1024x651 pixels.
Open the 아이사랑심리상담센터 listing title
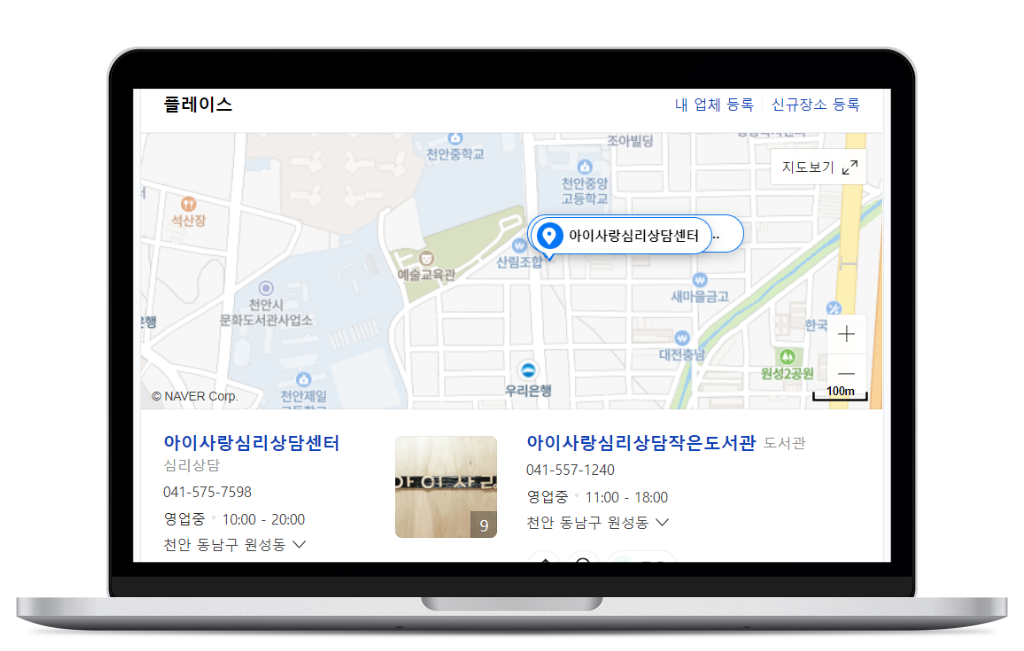click(x=251, y=443)
